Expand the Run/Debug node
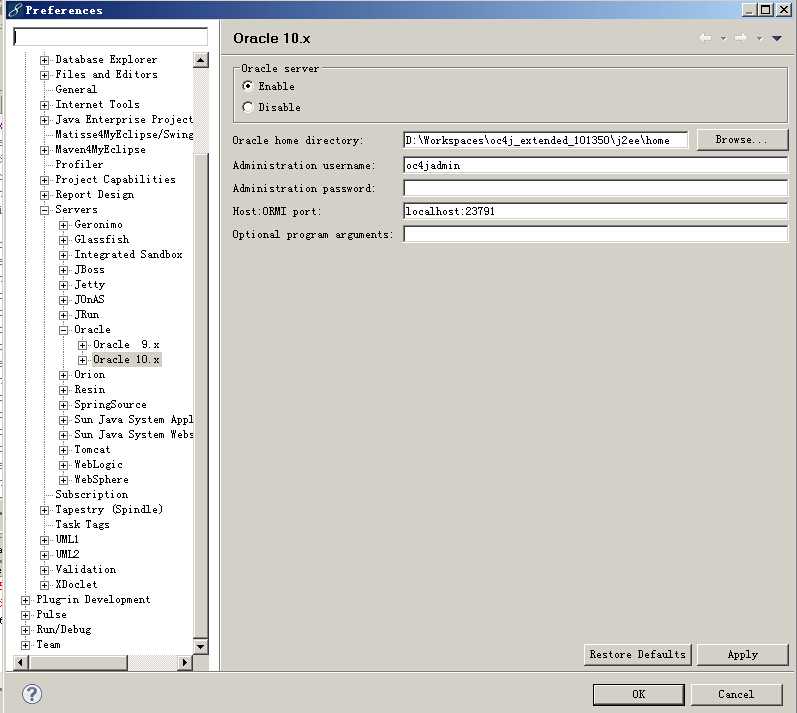The width and height of the screenshot is (797, 713). click(x=25, y=630)
